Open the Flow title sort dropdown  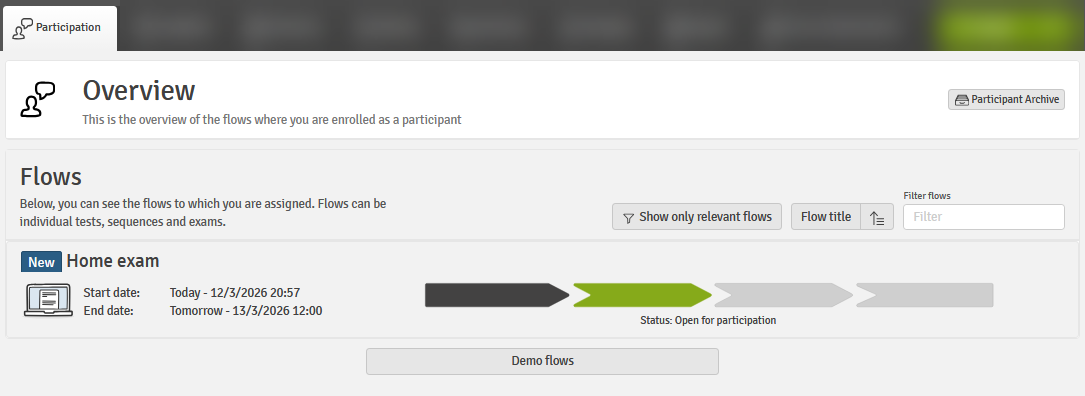pos(826,217)
